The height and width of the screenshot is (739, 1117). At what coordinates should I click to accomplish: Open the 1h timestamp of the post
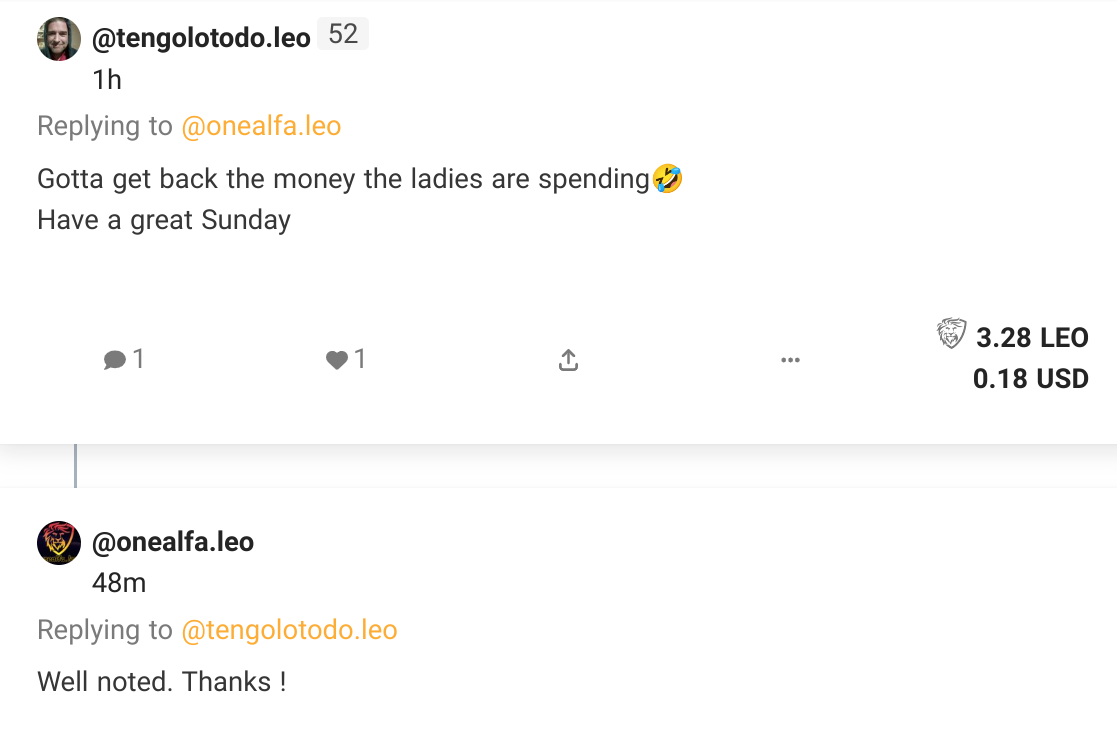(107, 80)
